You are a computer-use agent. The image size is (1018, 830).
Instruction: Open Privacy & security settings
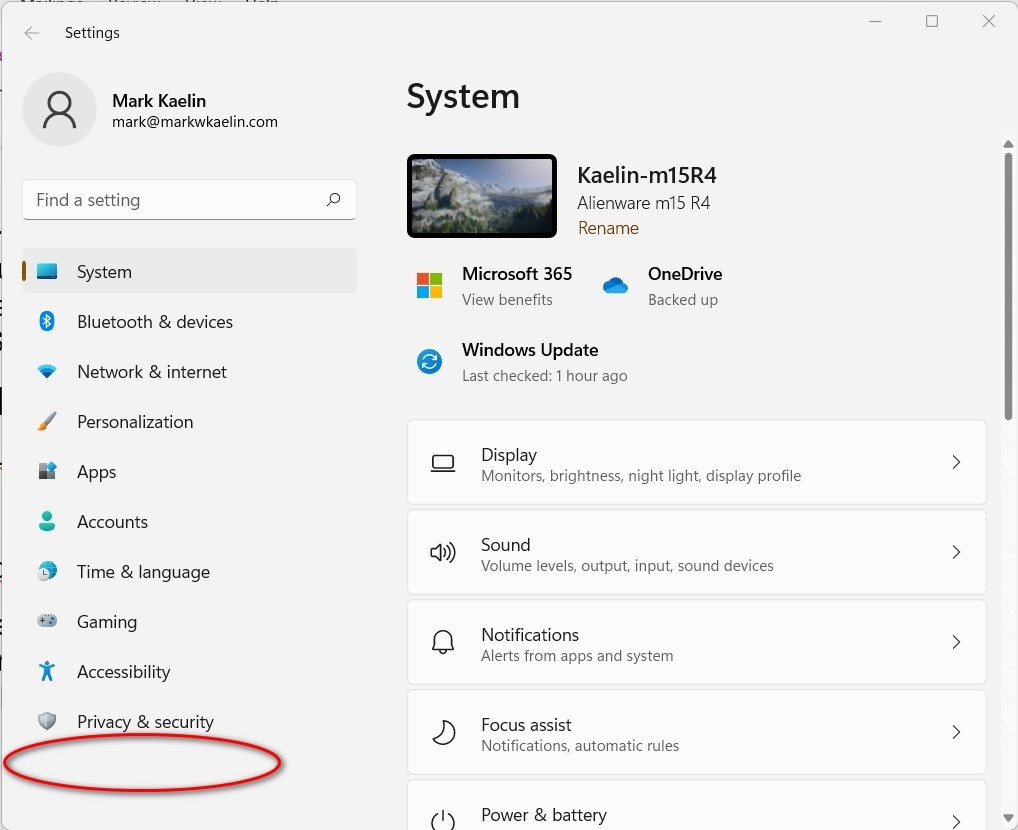(145, 721)
